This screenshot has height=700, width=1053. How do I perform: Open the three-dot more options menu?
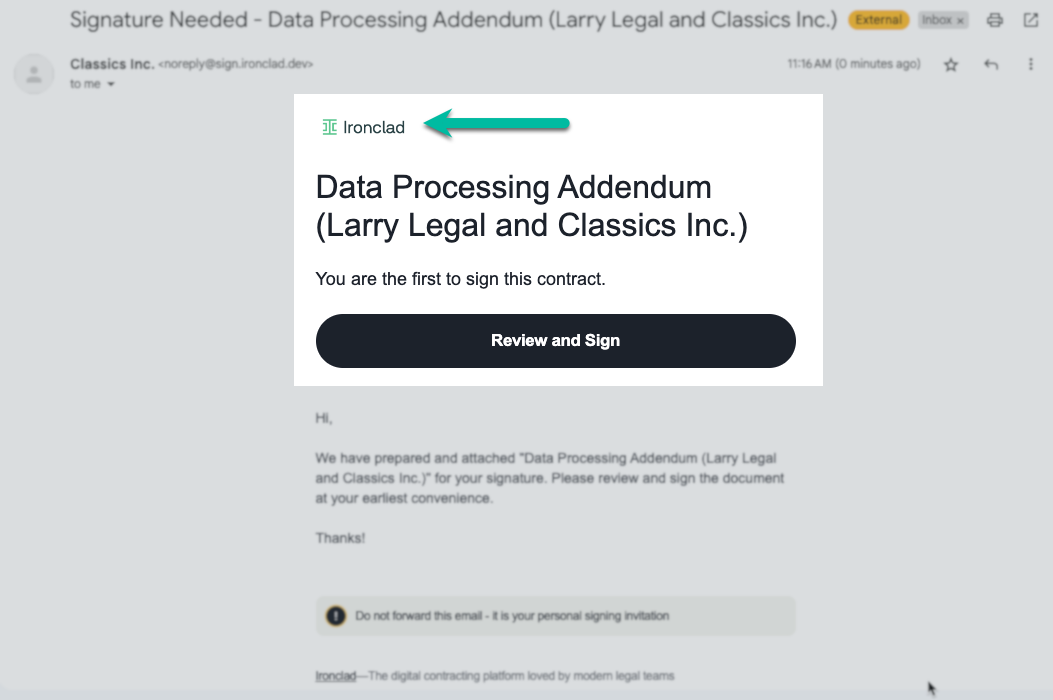click(x=1030, y=64)
